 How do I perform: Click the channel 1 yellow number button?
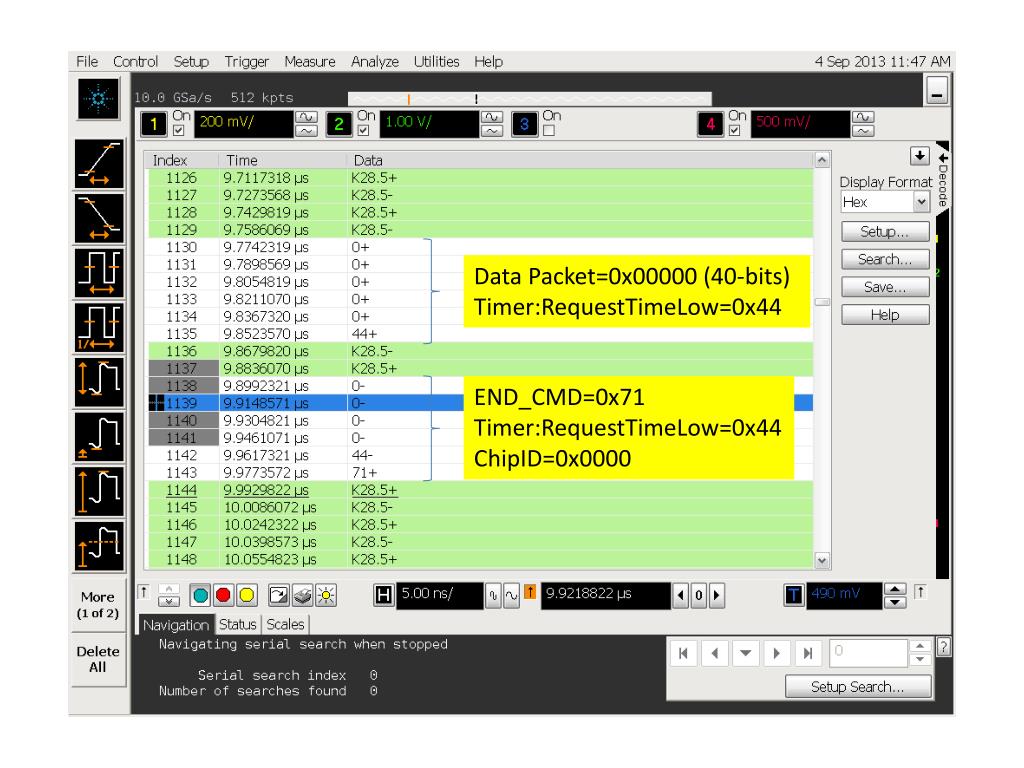[153, 123]
